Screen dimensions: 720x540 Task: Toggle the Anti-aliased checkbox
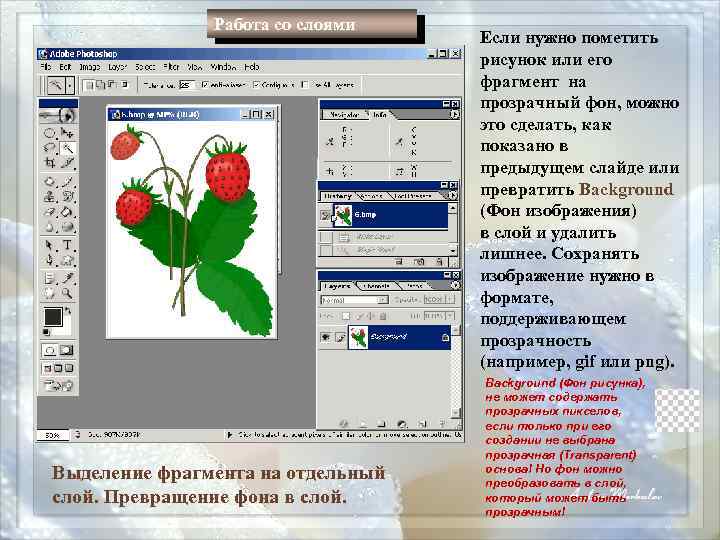[205, 84]
